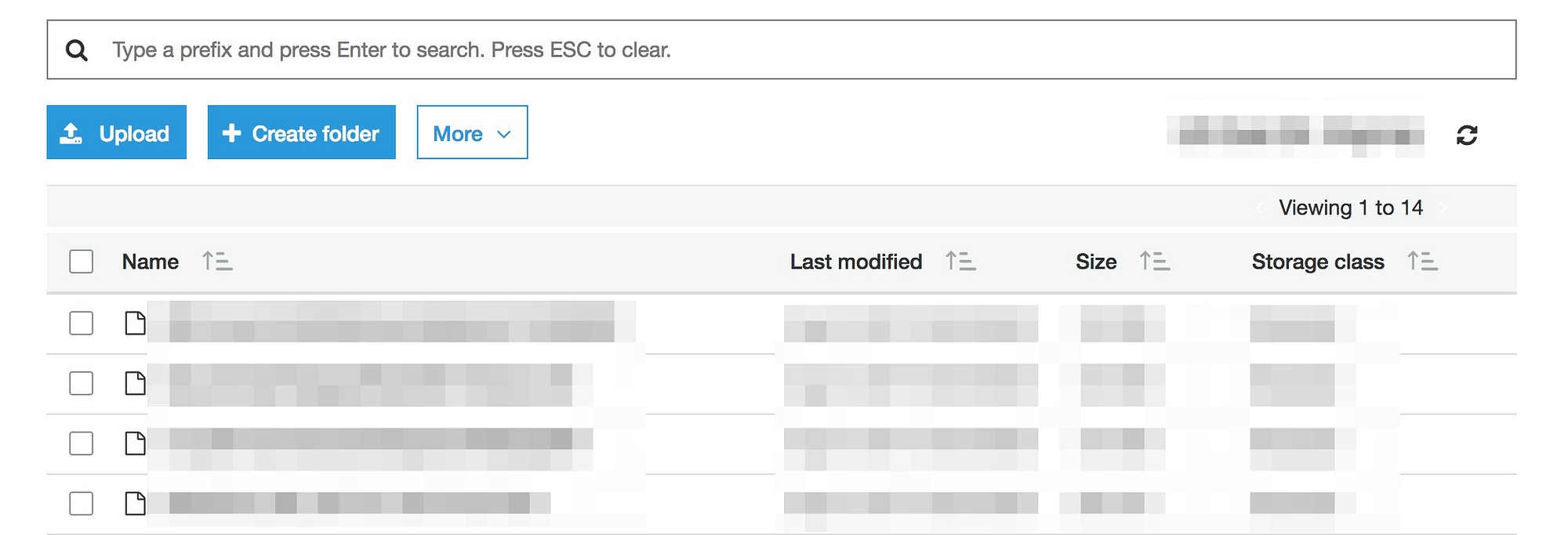
Task: Click the Storage class column header
Action: pos(1317,262)
